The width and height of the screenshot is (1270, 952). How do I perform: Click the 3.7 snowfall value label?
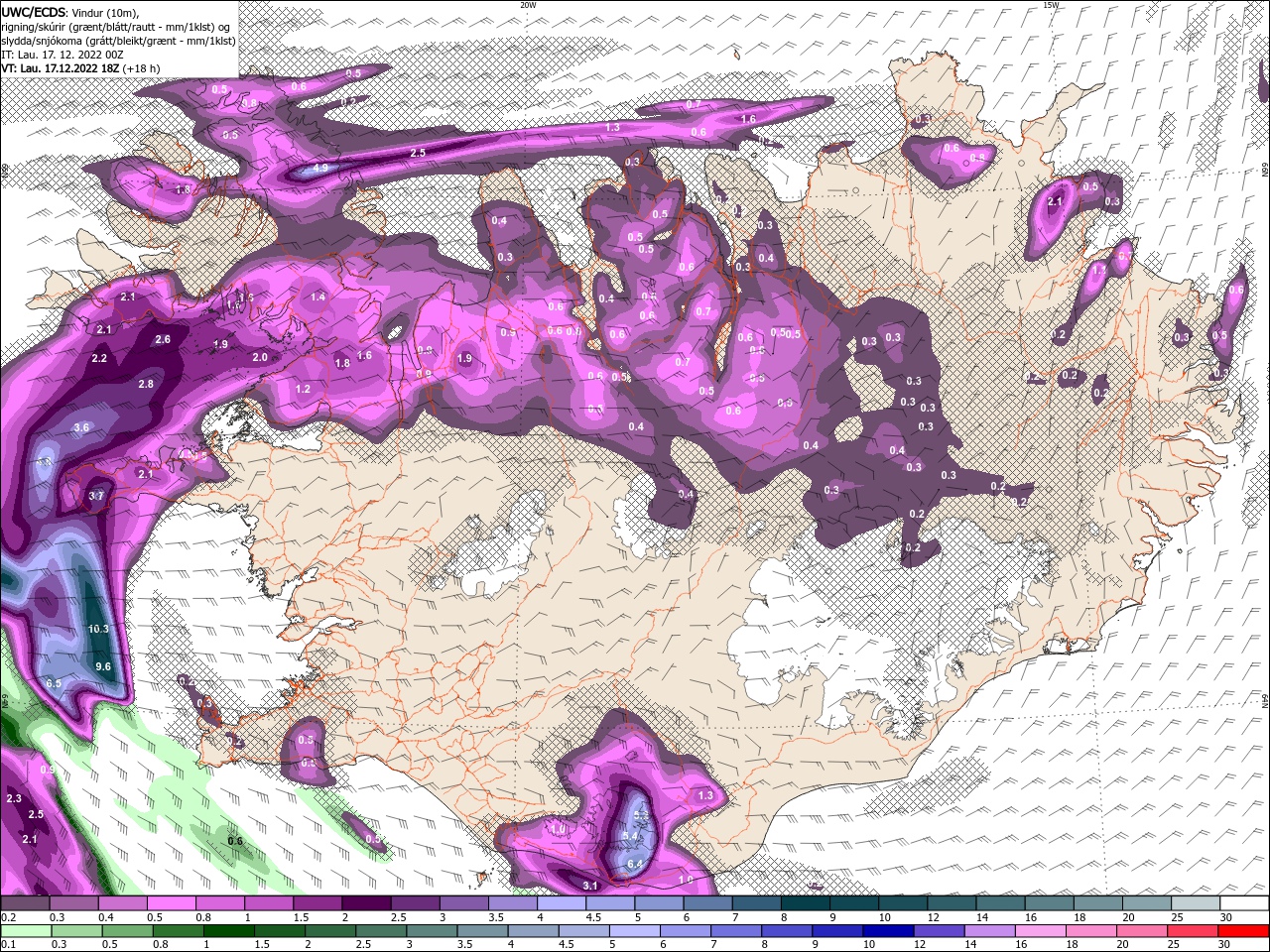(96, 495)
